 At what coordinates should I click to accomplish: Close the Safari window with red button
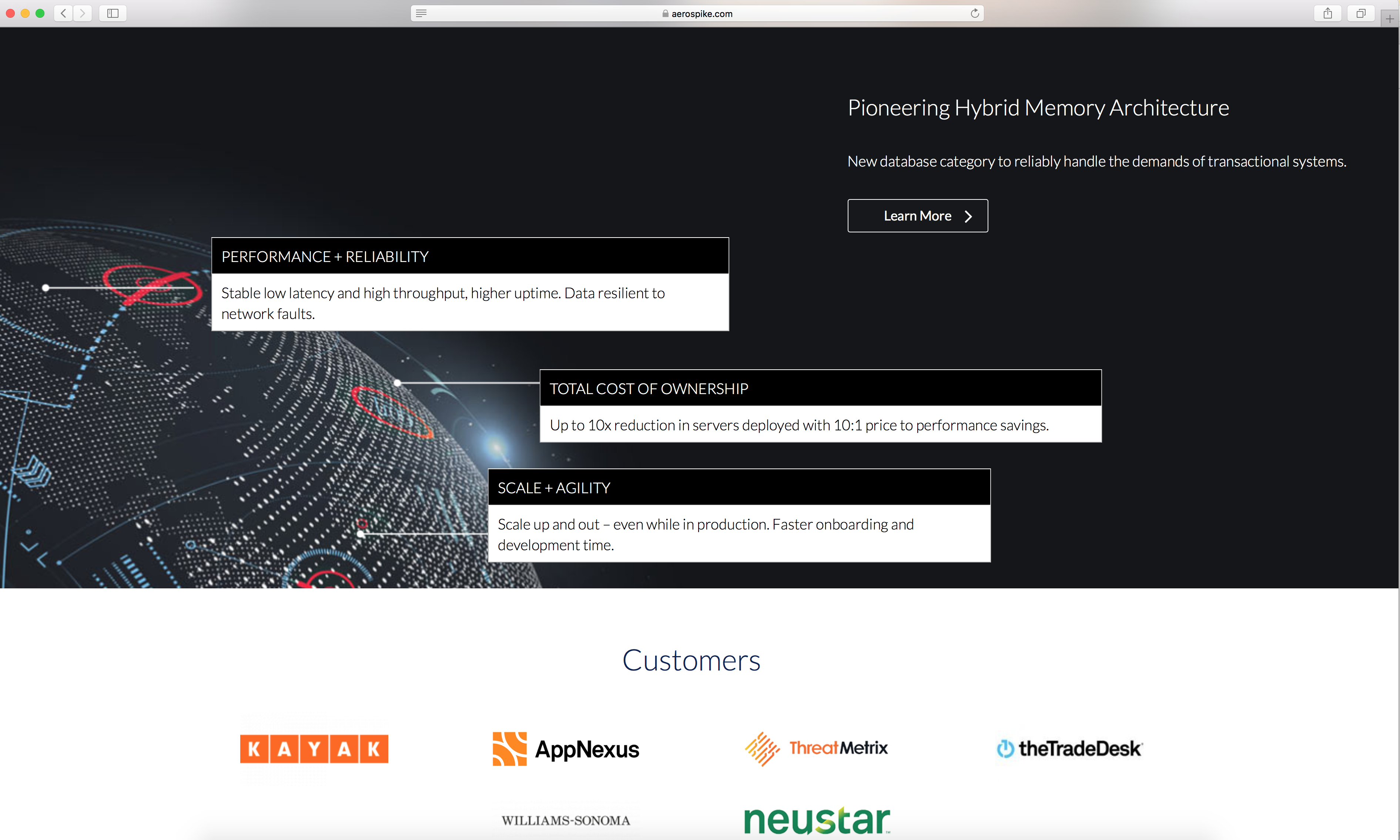pos(10,13)
